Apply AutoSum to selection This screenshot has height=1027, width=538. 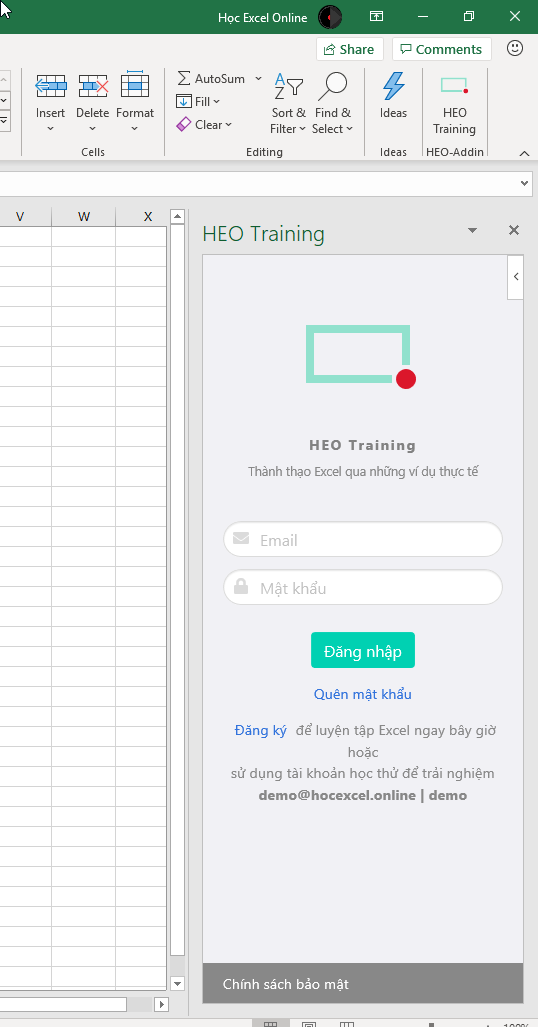coord(212,79)
